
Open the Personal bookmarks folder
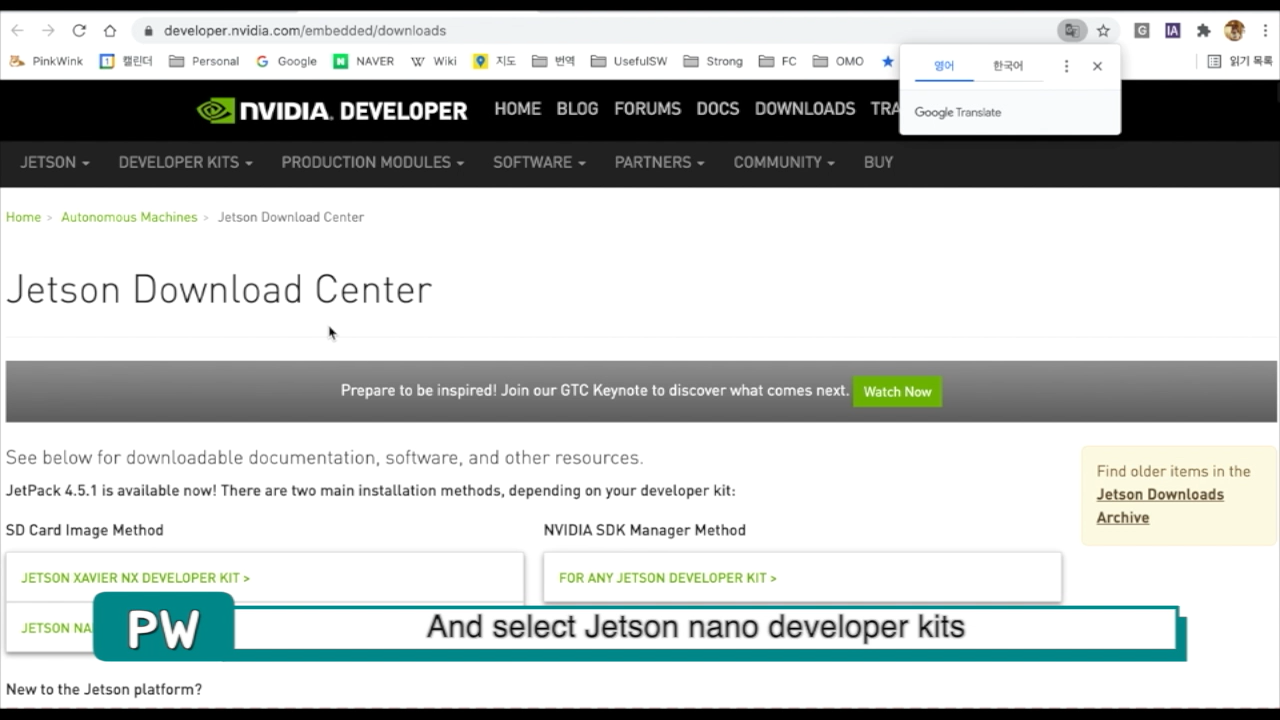204,61
